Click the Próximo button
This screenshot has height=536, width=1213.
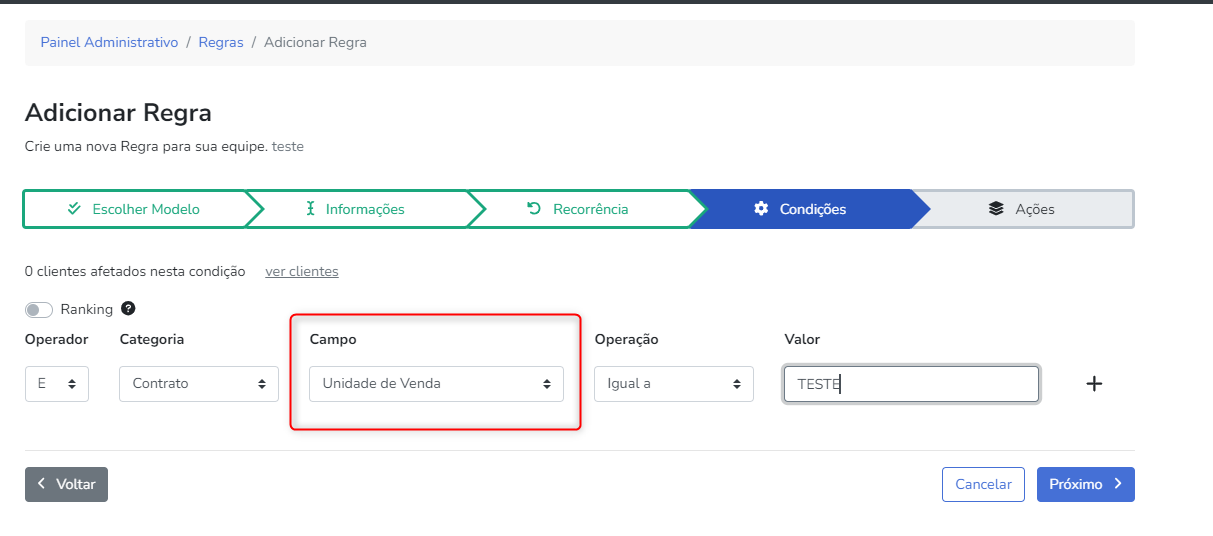[1085, 484]
